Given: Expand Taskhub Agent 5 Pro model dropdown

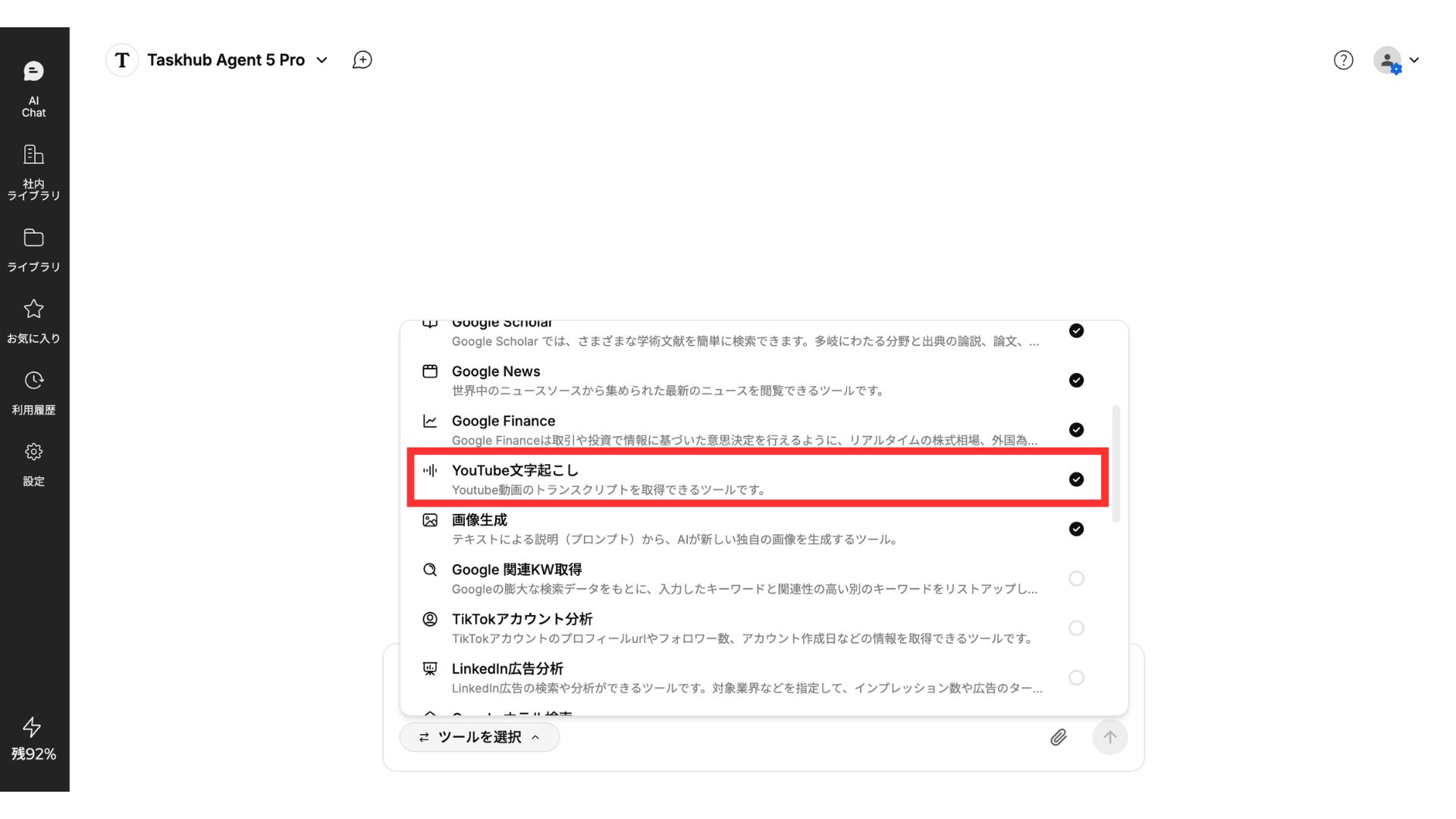Looking at the screenshot, I should click(x=322, y=60).
